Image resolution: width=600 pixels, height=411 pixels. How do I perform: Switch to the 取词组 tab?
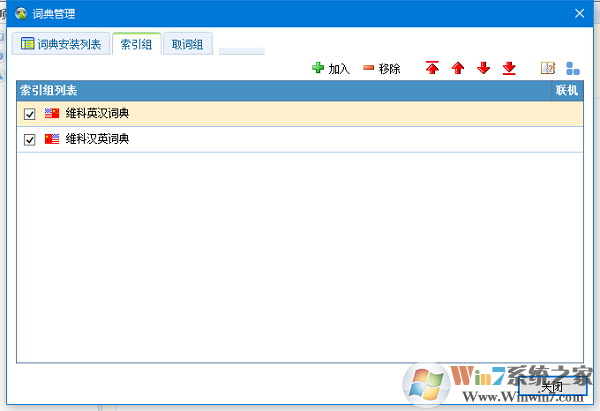click(188, 44)
